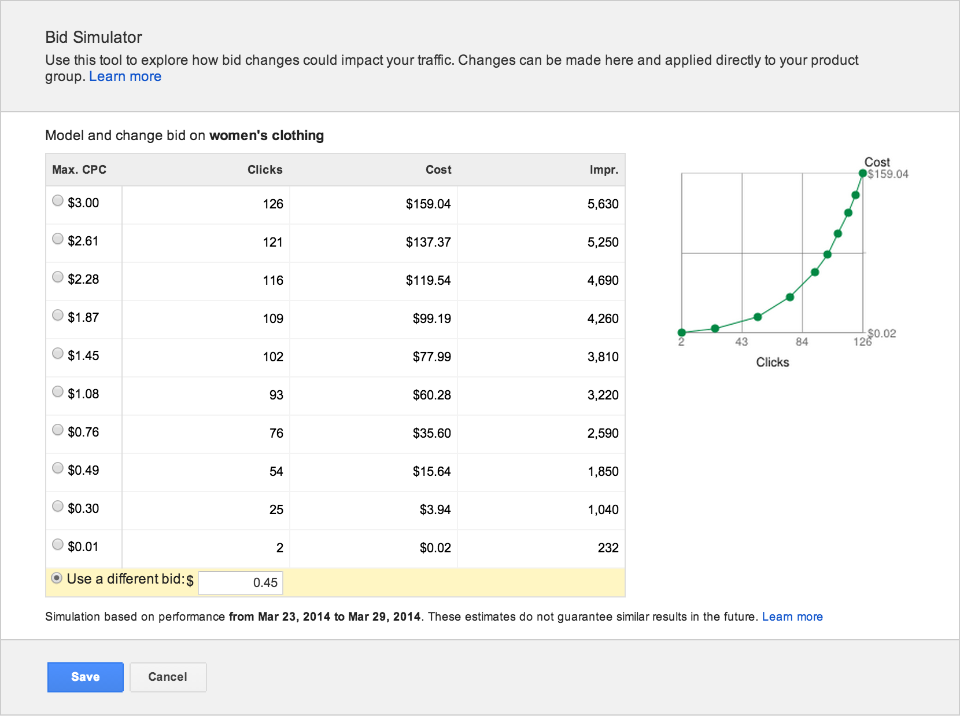Cancel the bid simulator dialog
This screenshot has width=960, height=720.
click(x=167, y=677)
